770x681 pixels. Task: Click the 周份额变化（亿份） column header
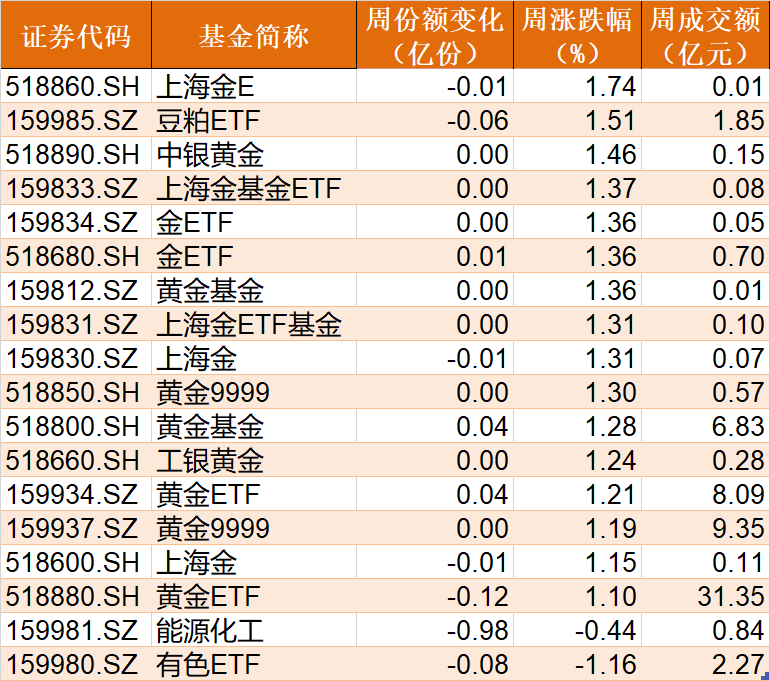pos(435,34)
